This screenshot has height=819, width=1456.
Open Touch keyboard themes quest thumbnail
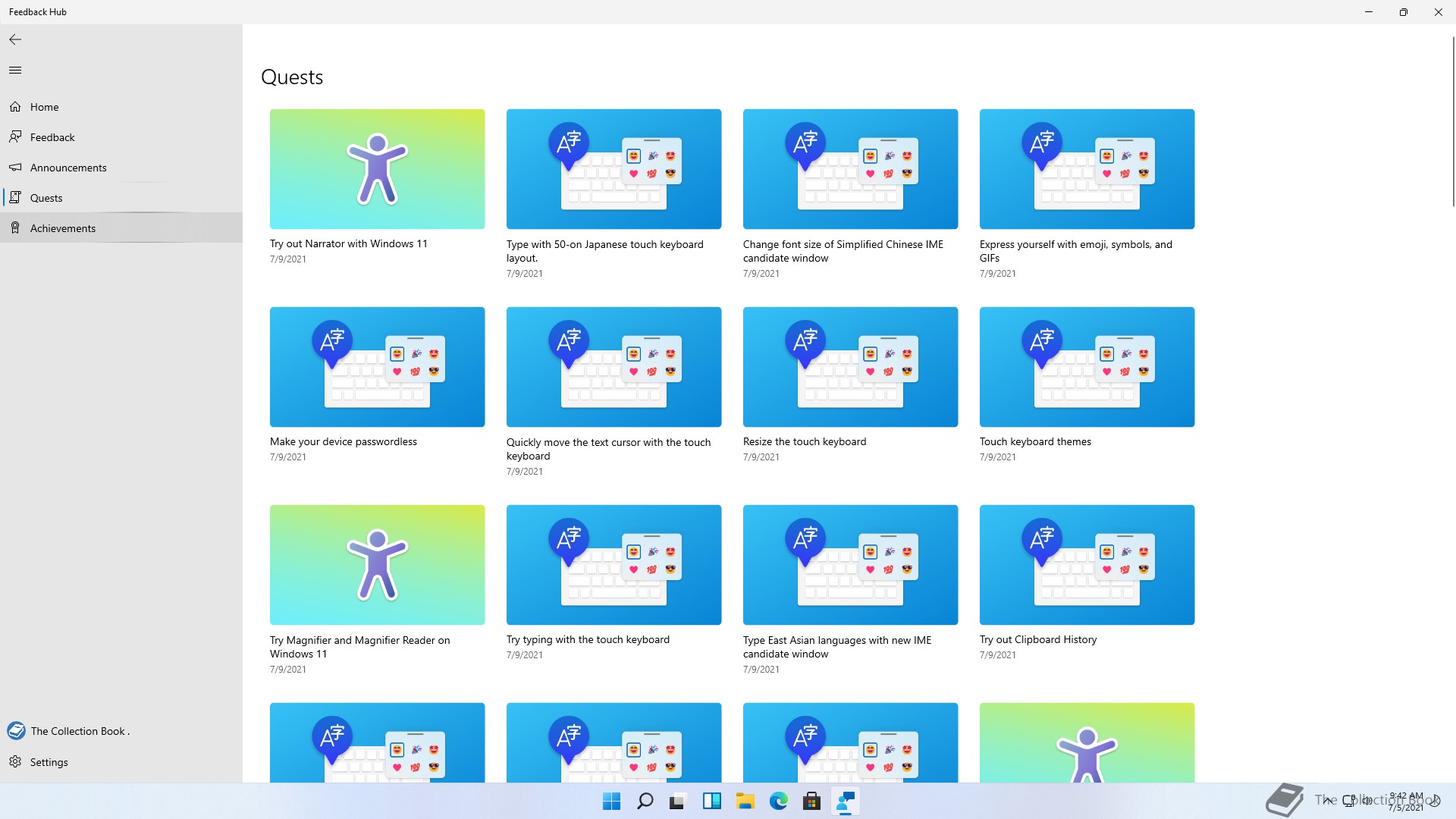1087,367
